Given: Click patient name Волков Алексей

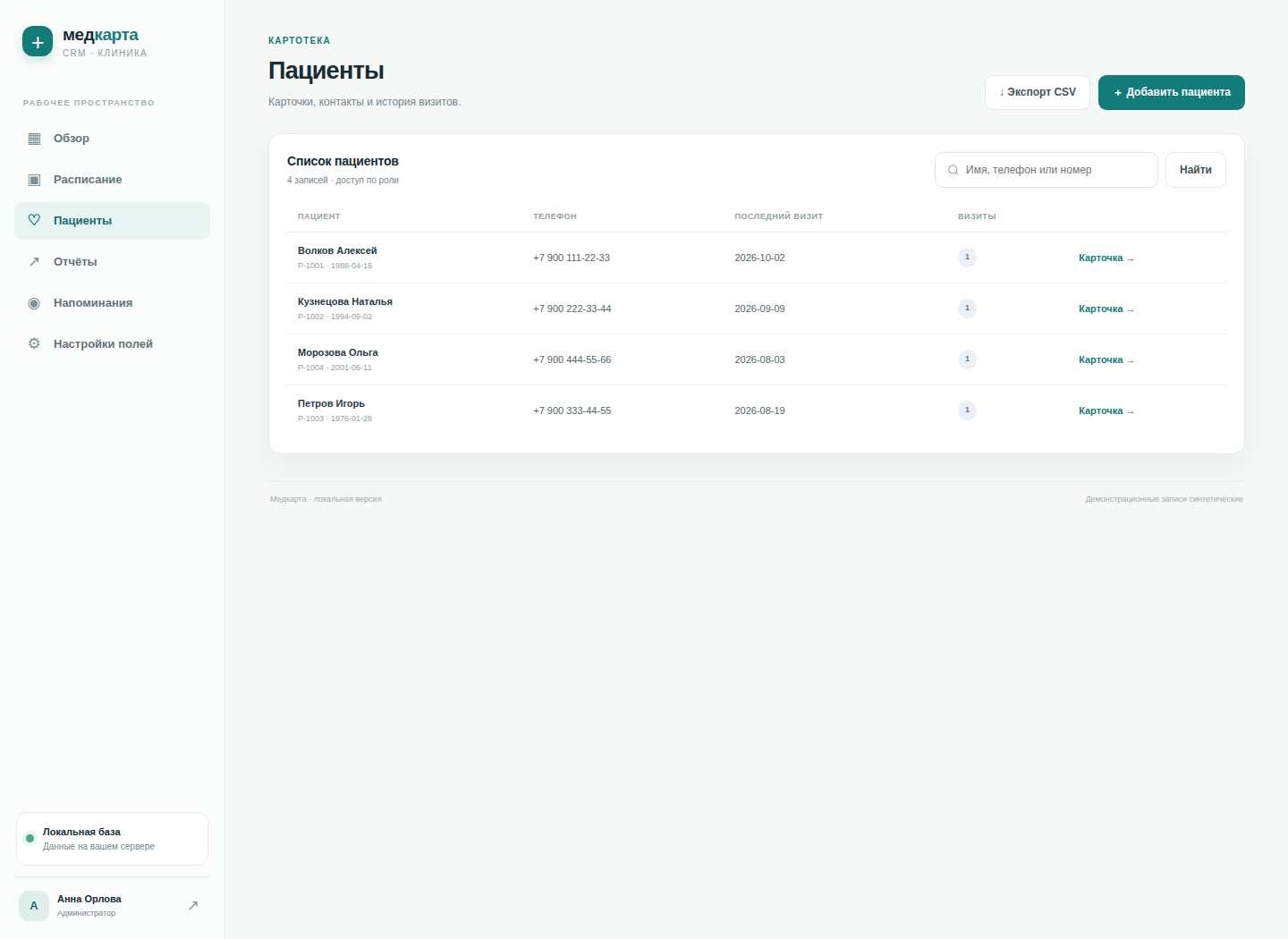Looking at the screenshot, I should pyautogui.click(x=337, y=251).
